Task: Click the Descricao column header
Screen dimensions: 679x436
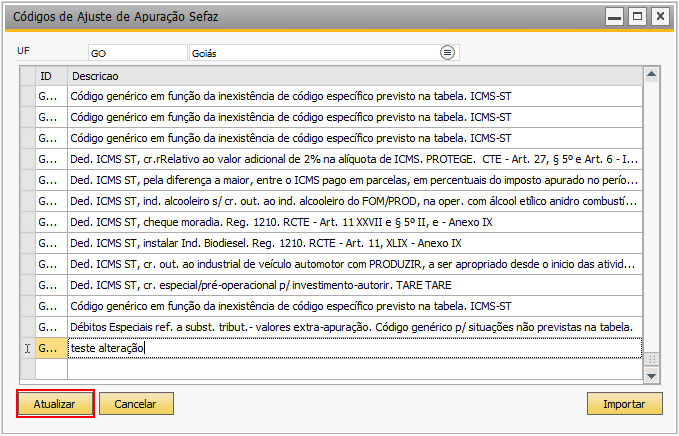Action: [355, 76]
